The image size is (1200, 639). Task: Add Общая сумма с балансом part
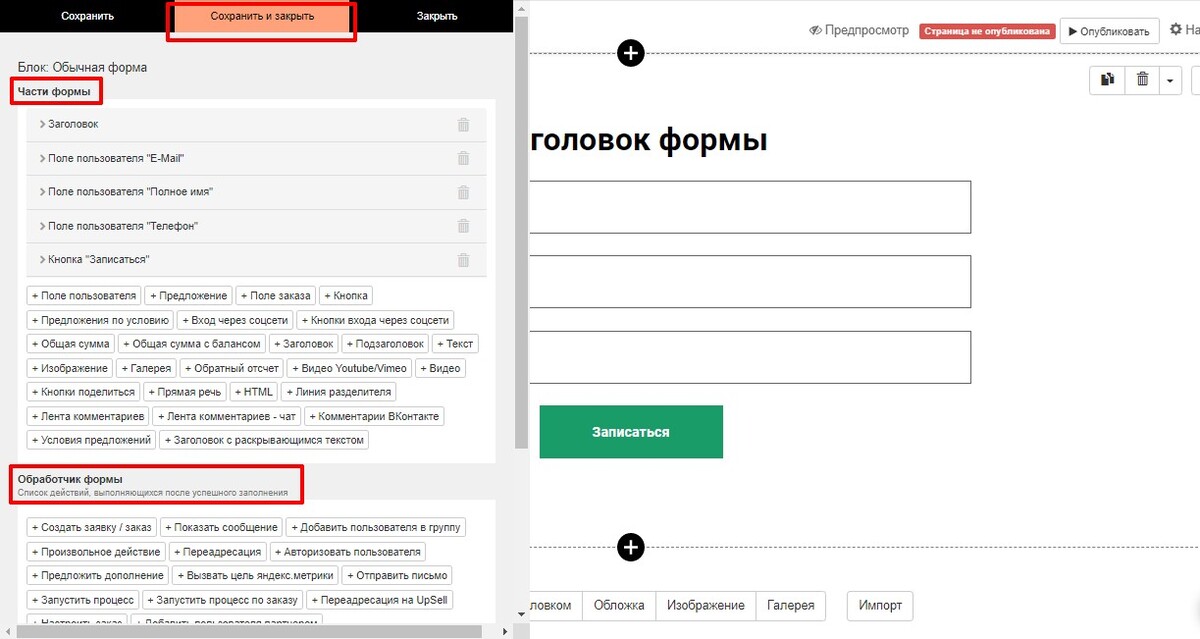tap(192, 344)
